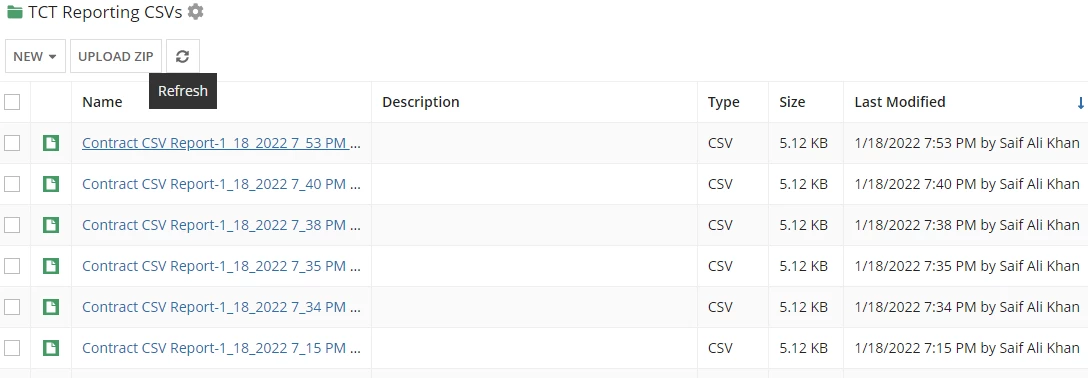
Task: Open the folder settings gear icon
Action: 196,12
